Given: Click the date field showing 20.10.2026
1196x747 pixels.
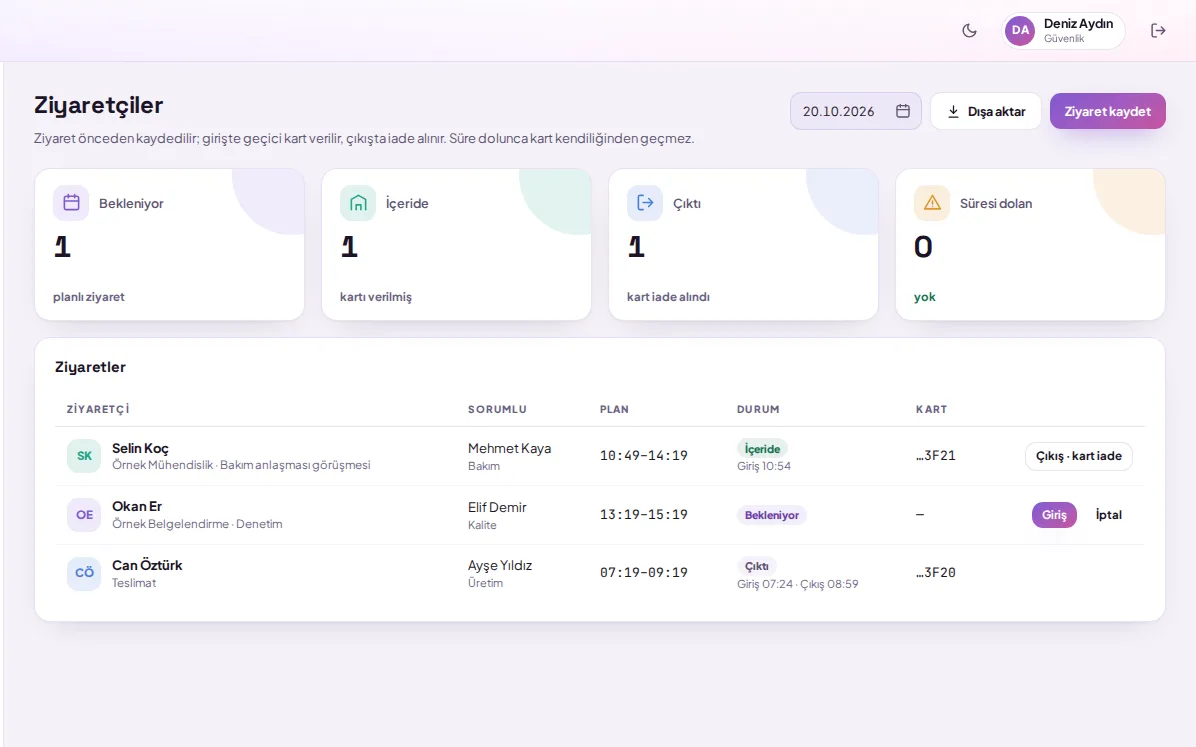Looking at the screenshot, I should pos(856,111).
